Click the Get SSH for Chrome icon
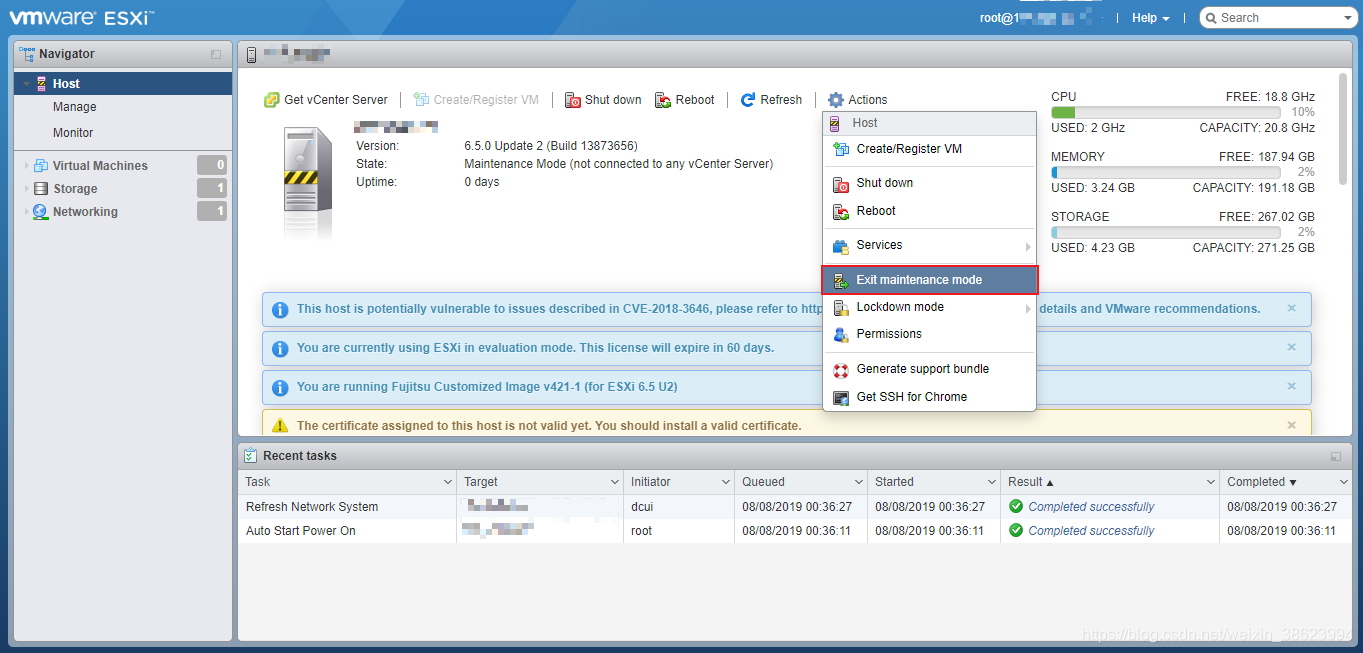Viewport: 1363px width, 653px height. coord(841,398)
